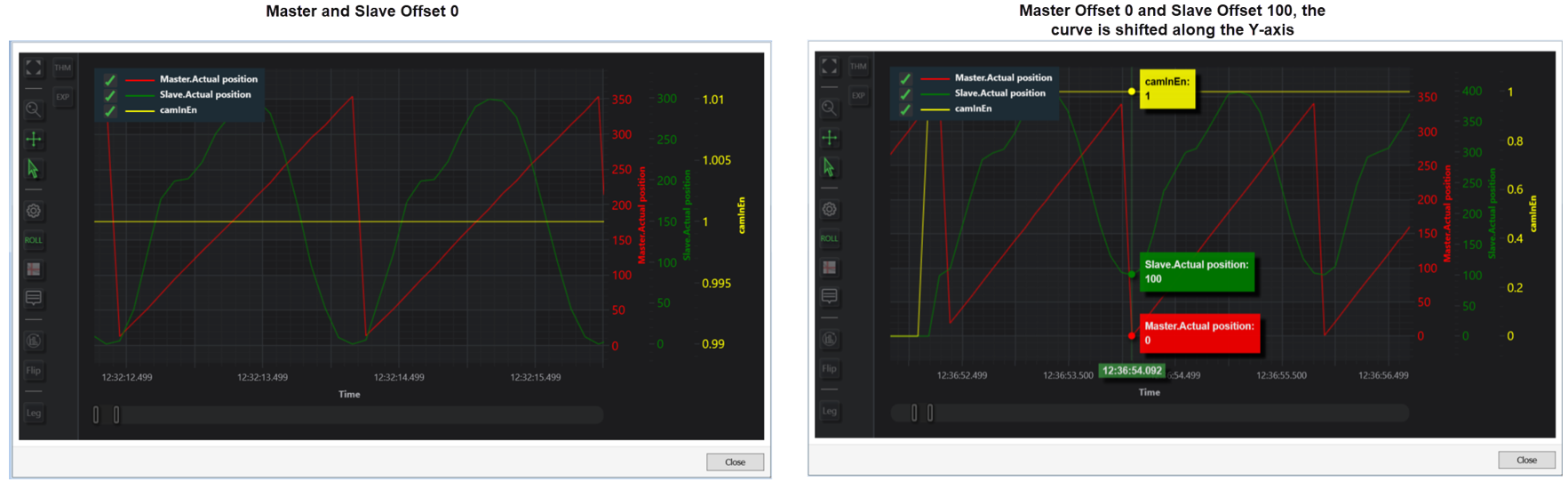Close the left chart window
1568x482 pixels.
[x=735, y=462]
